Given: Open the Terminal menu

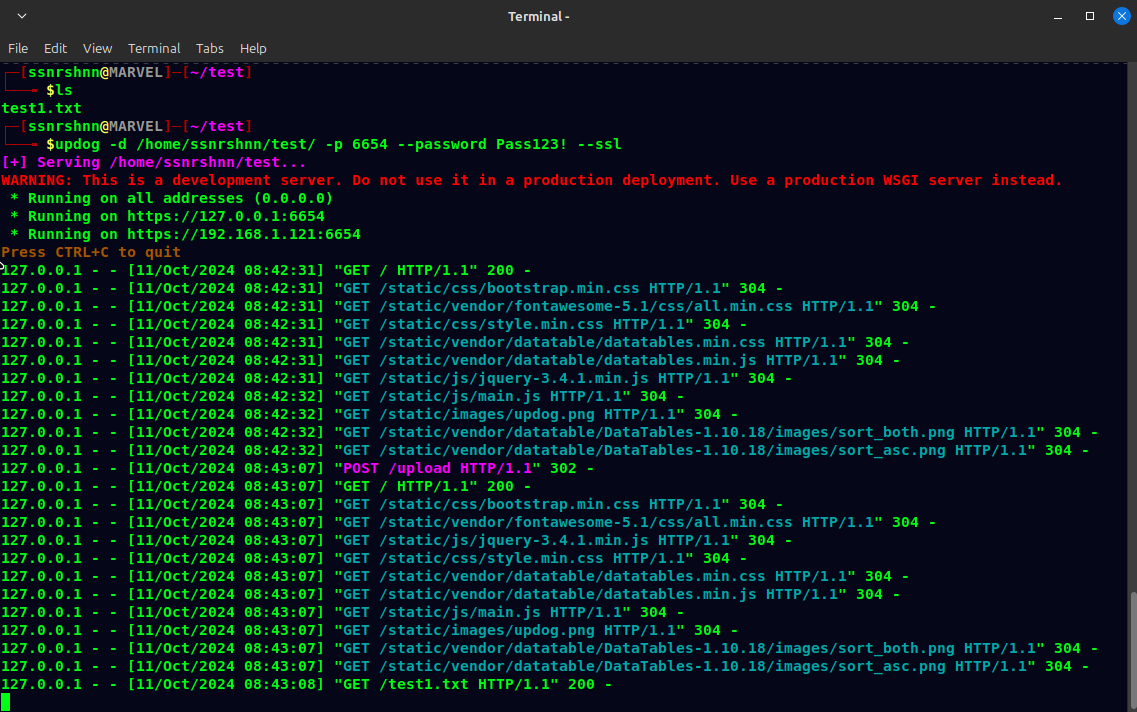Looking at the screenshot, I should point(154,48).
